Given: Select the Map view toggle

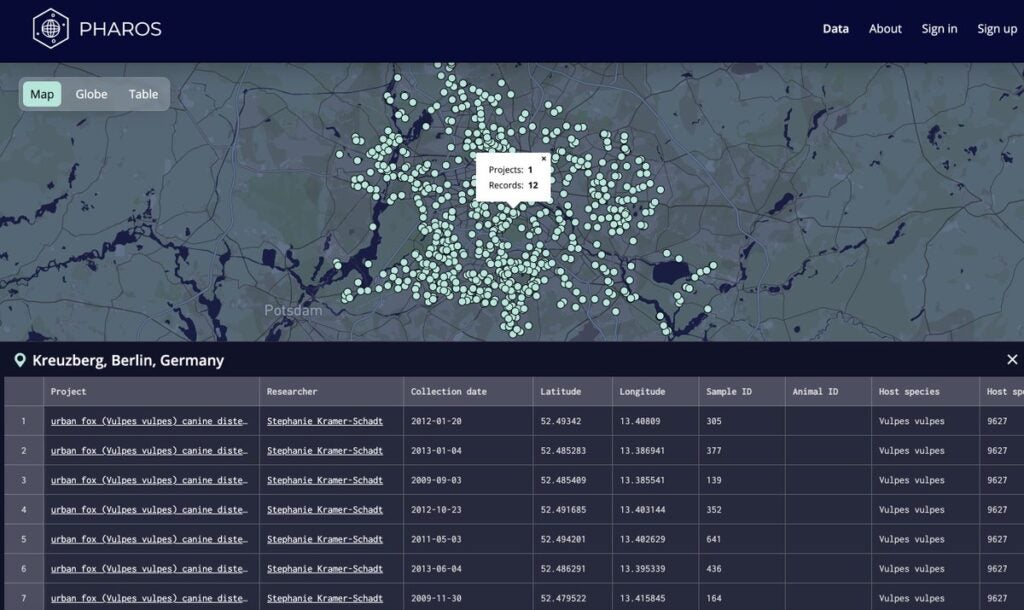Looking at the screenshot, I should click(42, 94).
